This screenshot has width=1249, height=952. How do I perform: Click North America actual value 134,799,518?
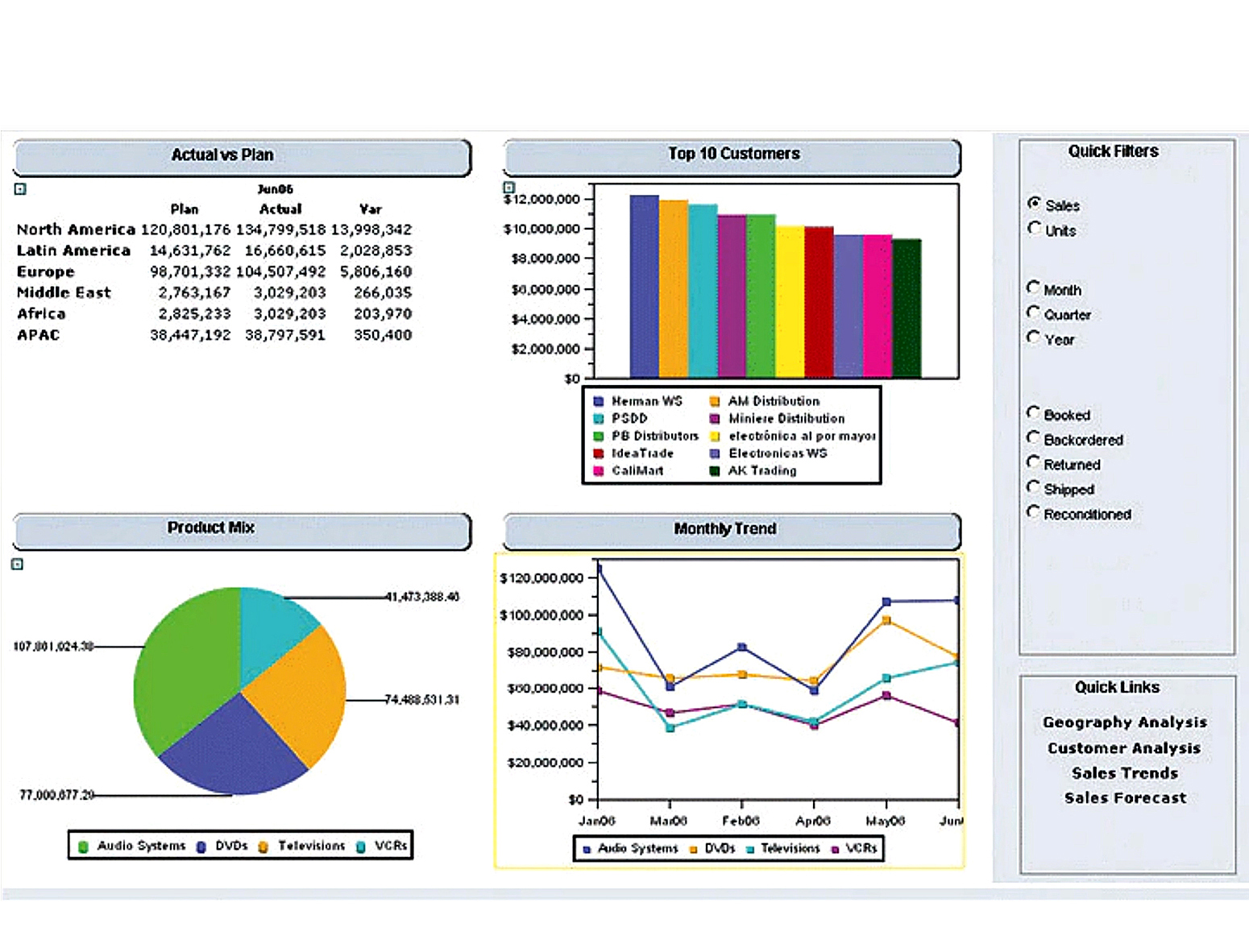[x=280, y=230]
